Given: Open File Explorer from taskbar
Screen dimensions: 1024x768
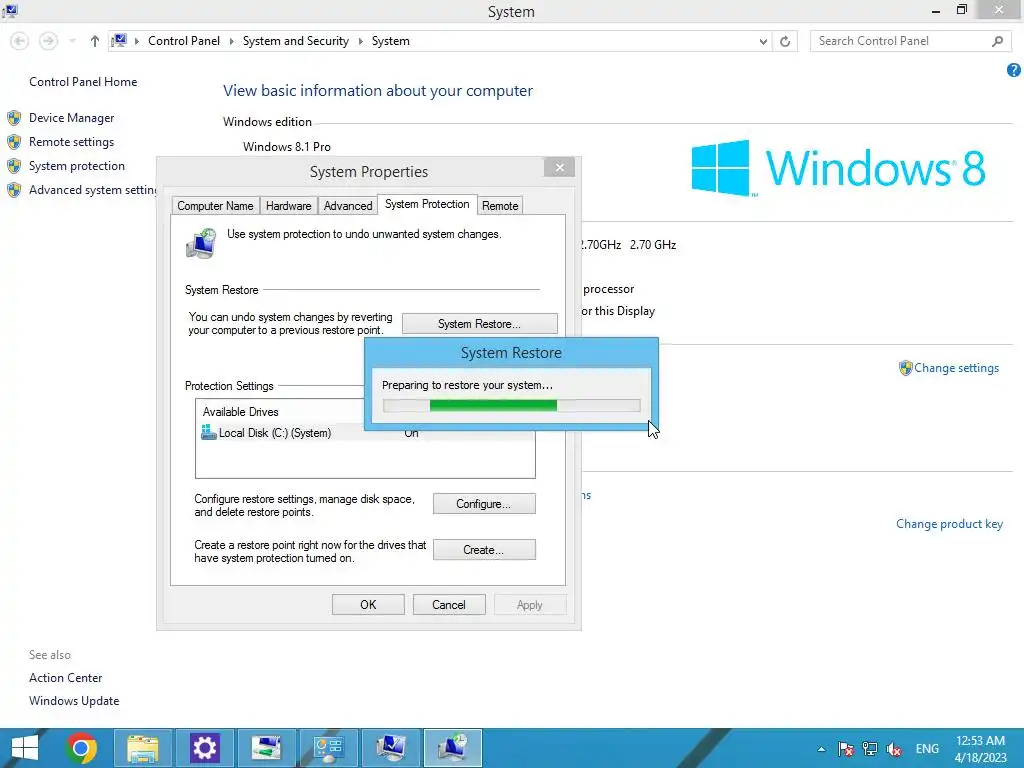Looking at the screenshot, I should [143, 748].
